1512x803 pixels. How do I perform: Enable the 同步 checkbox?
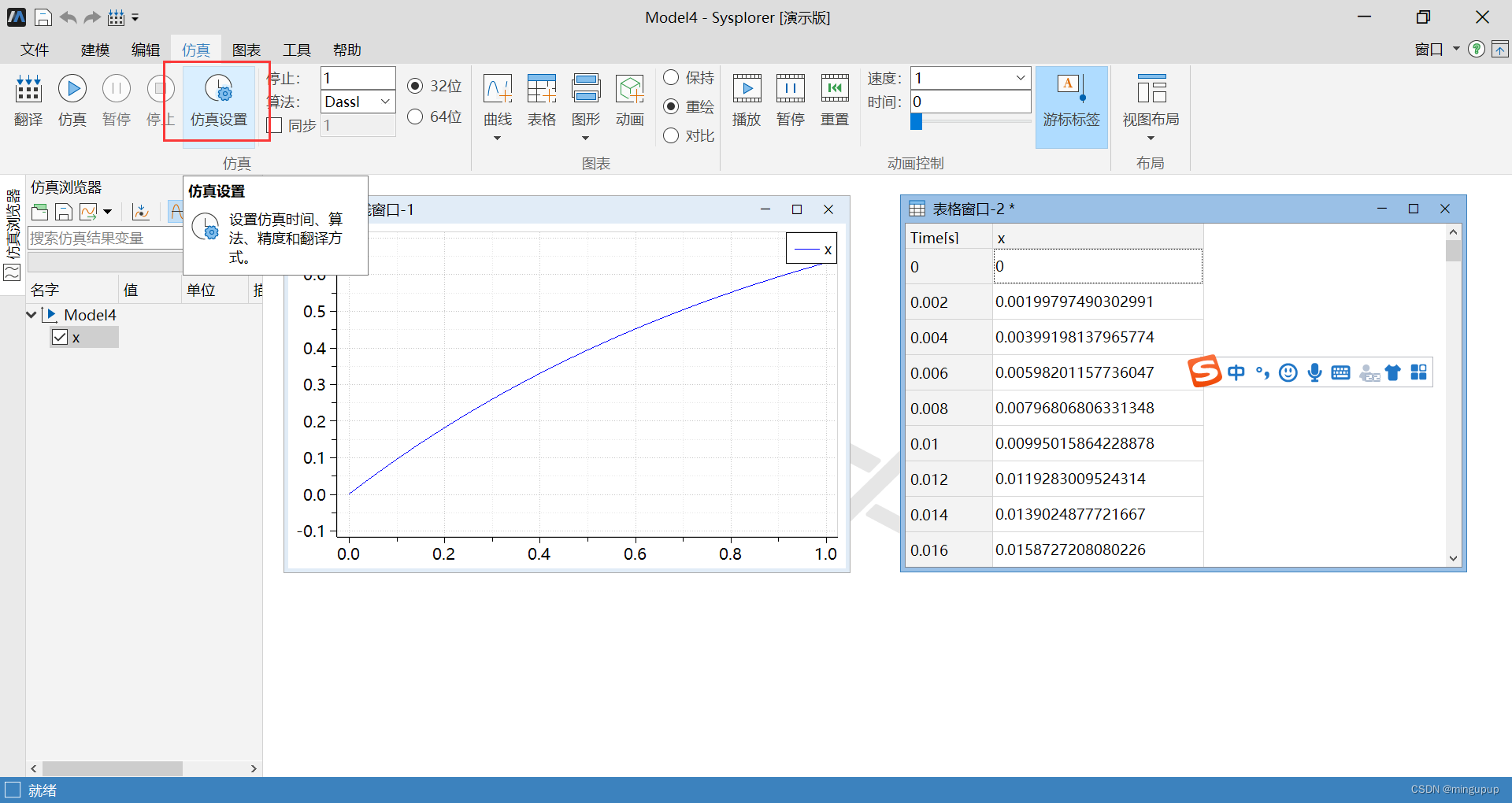[x=274, y=125]
